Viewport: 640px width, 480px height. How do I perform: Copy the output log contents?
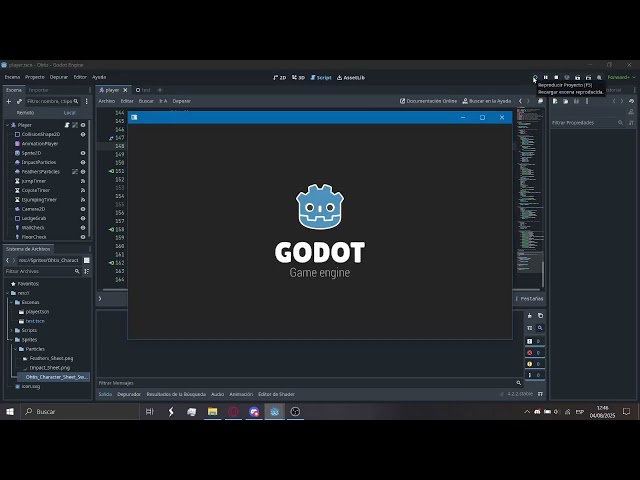click(540, 316)
